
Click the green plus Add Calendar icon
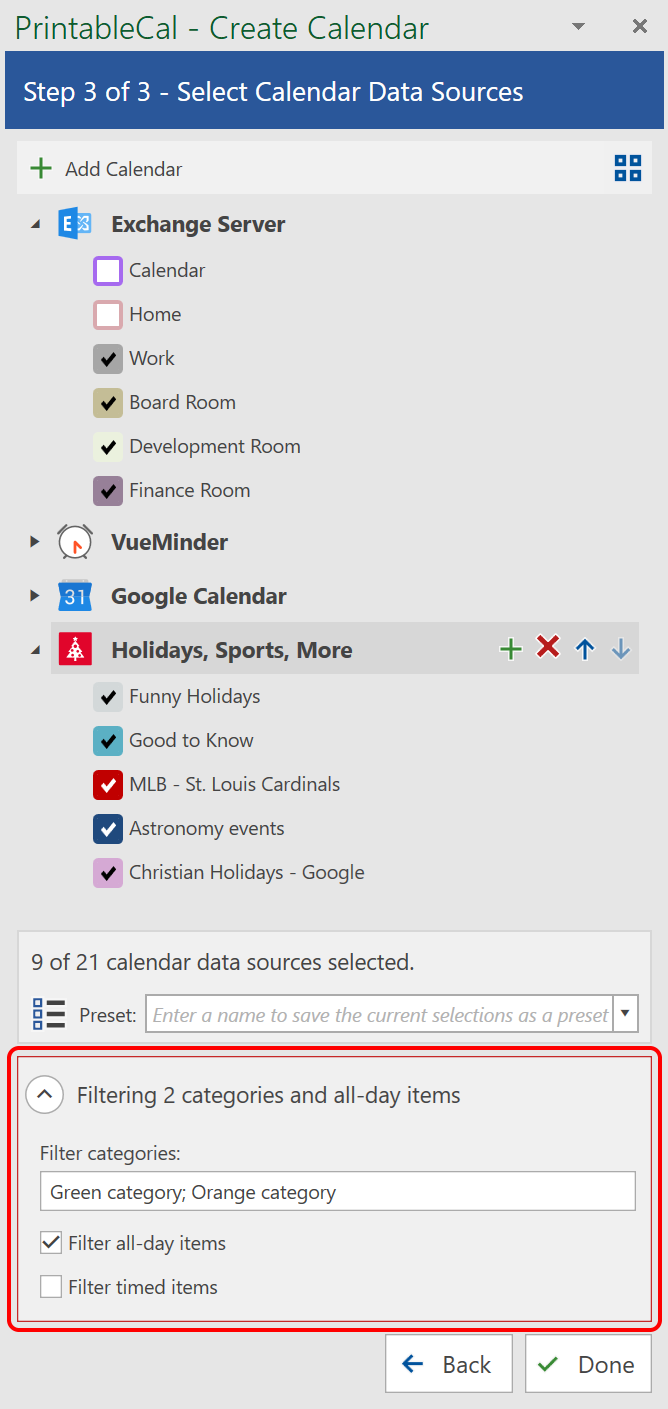click(41, 168)
